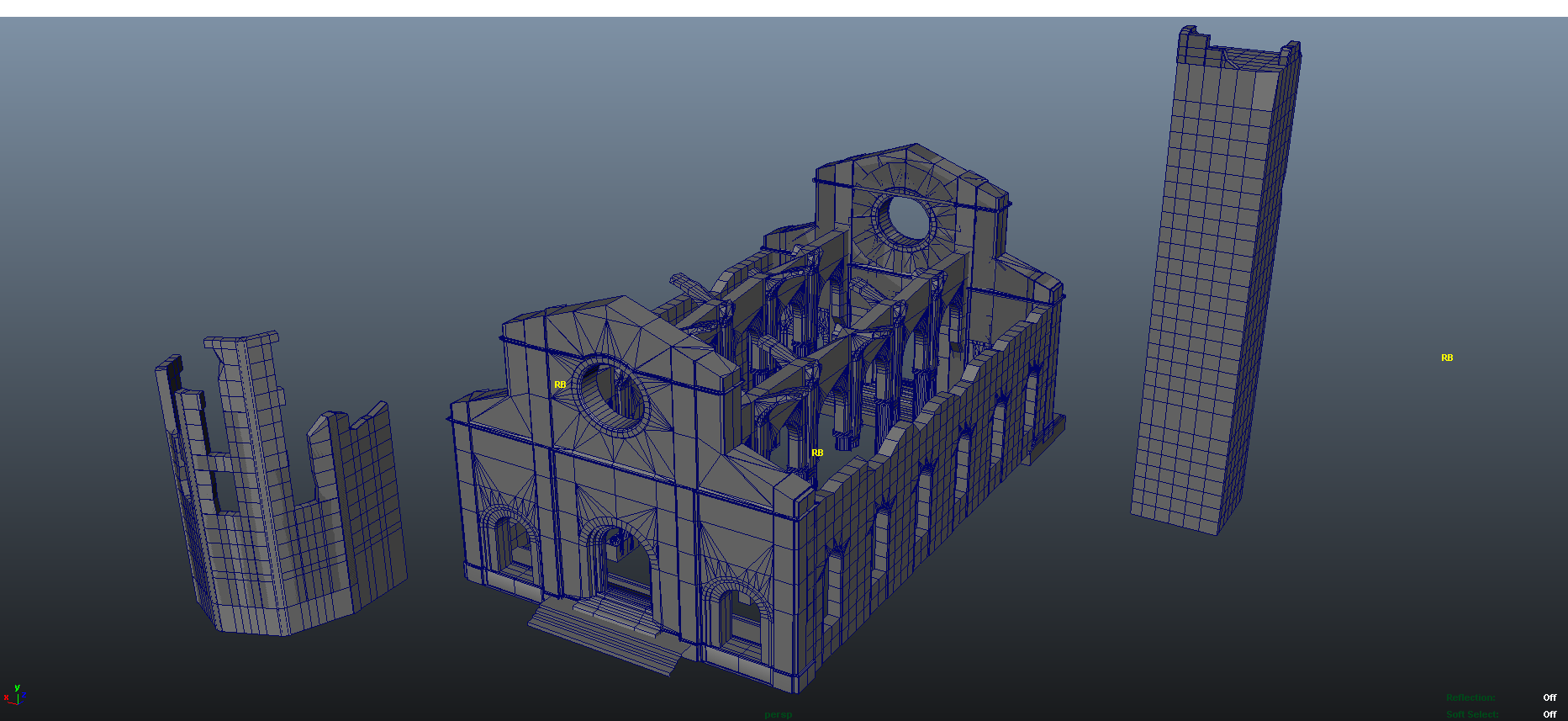Image resolution: width=1568 pixels, height=721 pixels.
Task: Click the Off value next to Reflection
Action: pos(1550,697)
